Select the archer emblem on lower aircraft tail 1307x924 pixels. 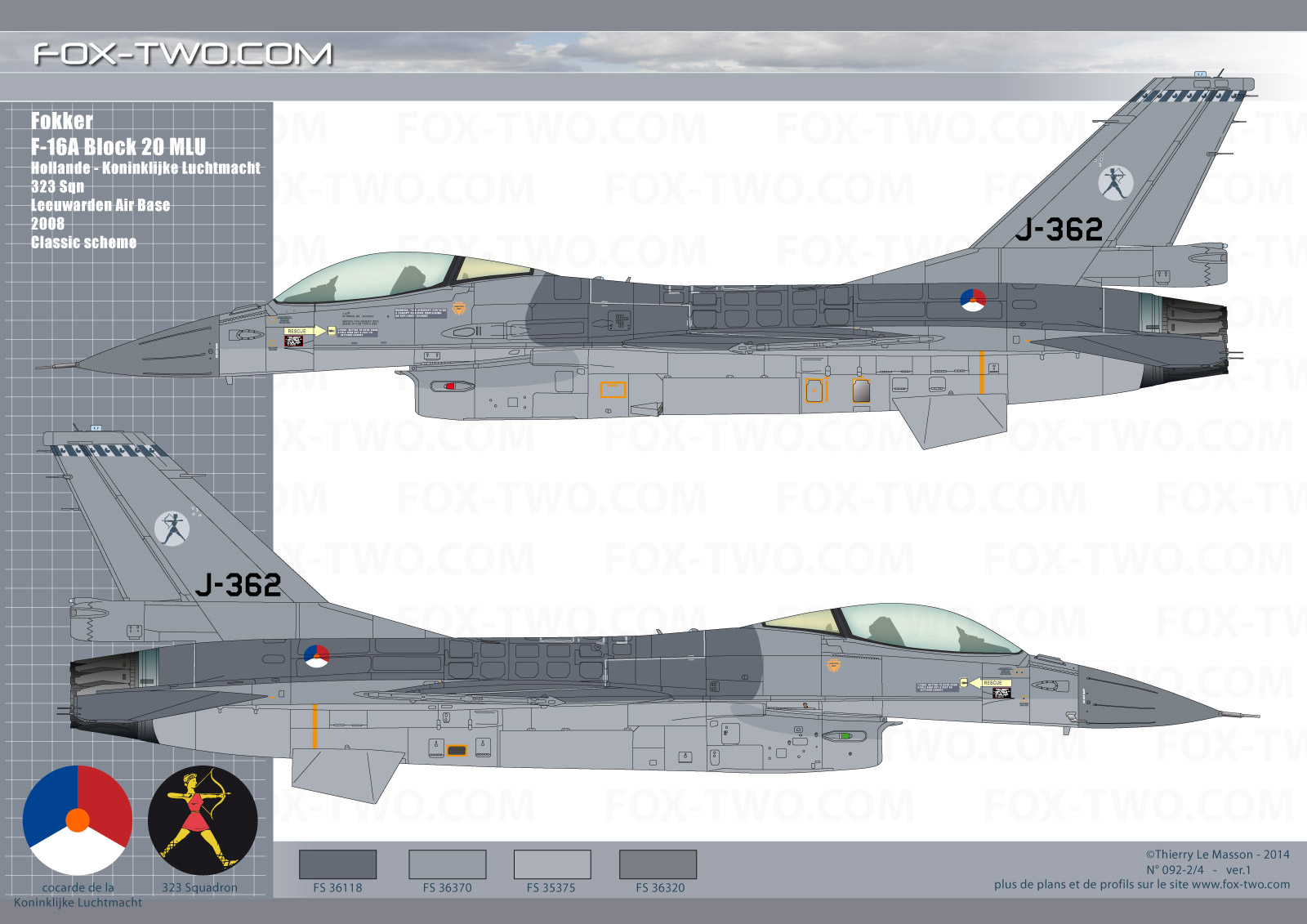(x=172, y=529)
